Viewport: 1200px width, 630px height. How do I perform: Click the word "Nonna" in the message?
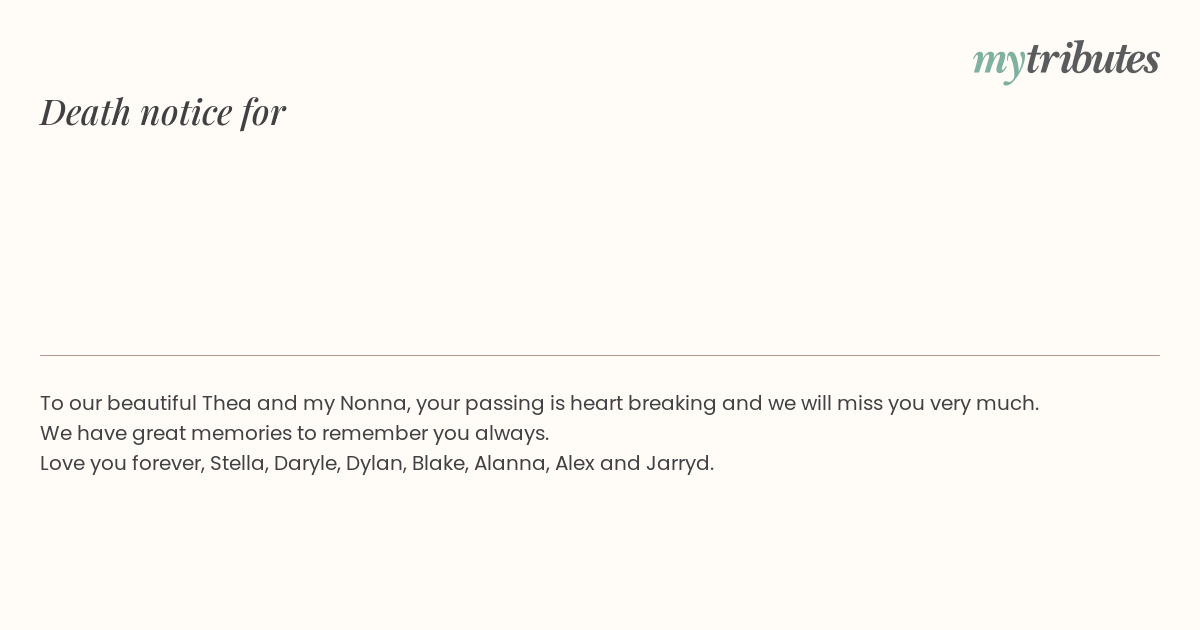point(372,403)
